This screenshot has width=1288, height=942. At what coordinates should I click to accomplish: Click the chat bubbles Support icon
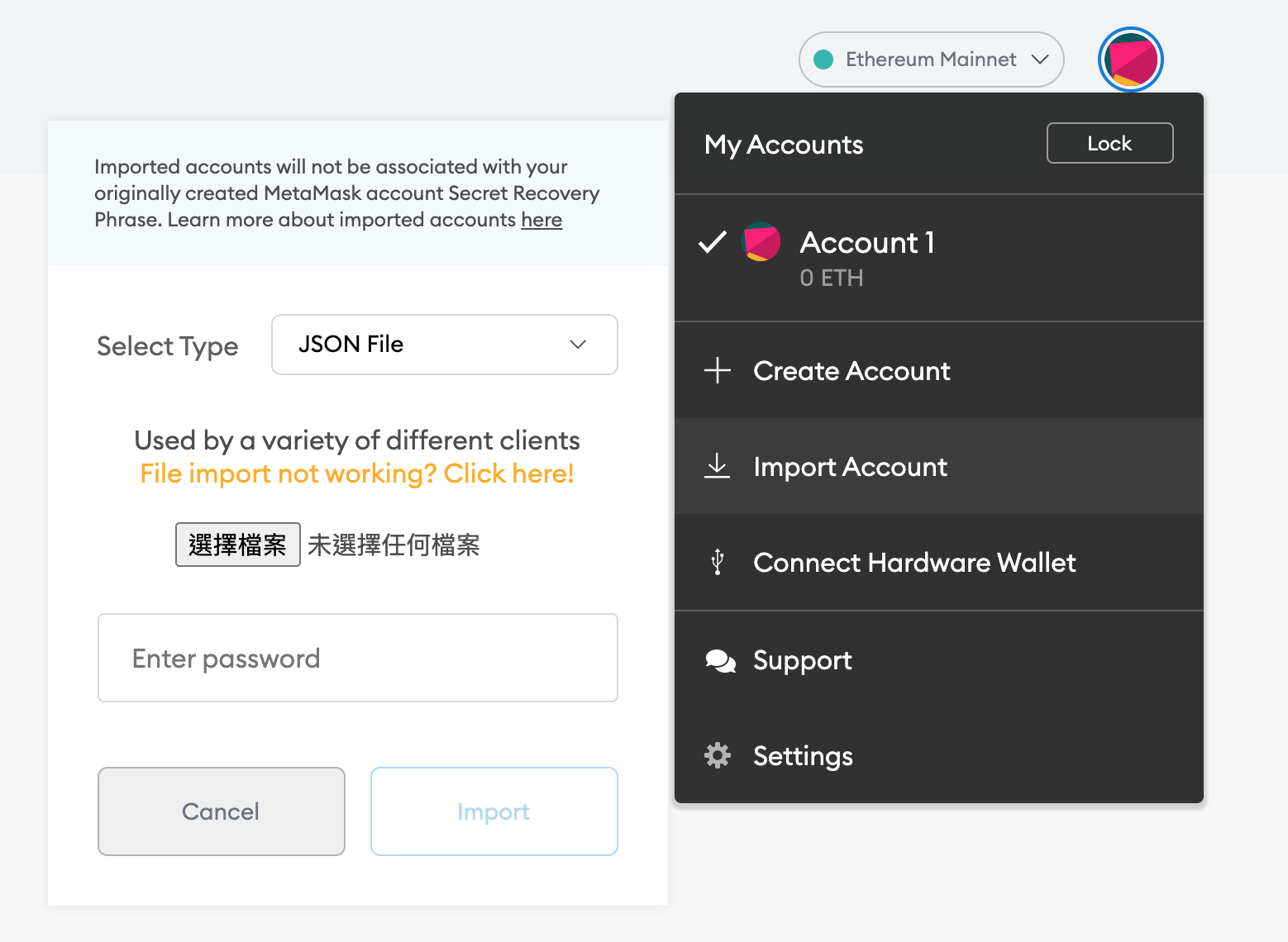point(720,660)
